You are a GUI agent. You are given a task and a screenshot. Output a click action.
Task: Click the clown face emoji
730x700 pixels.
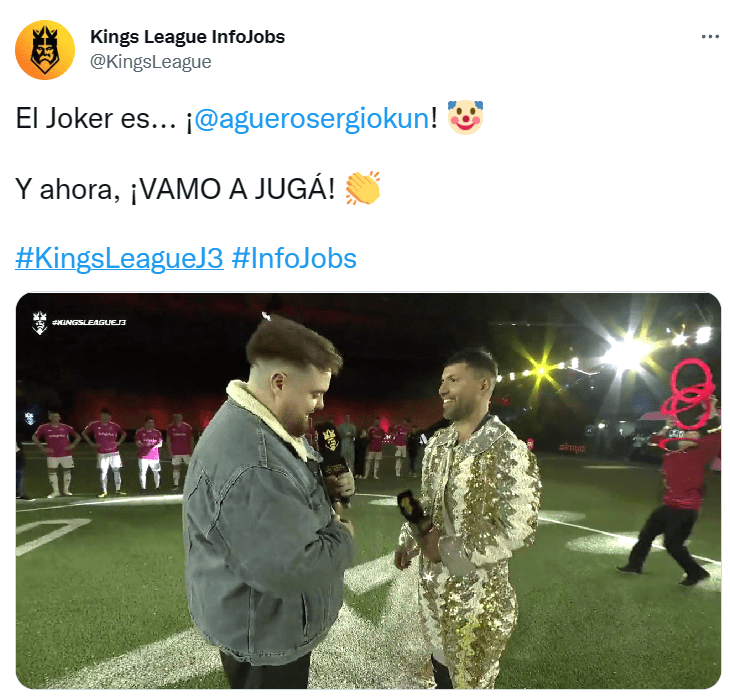465,117
